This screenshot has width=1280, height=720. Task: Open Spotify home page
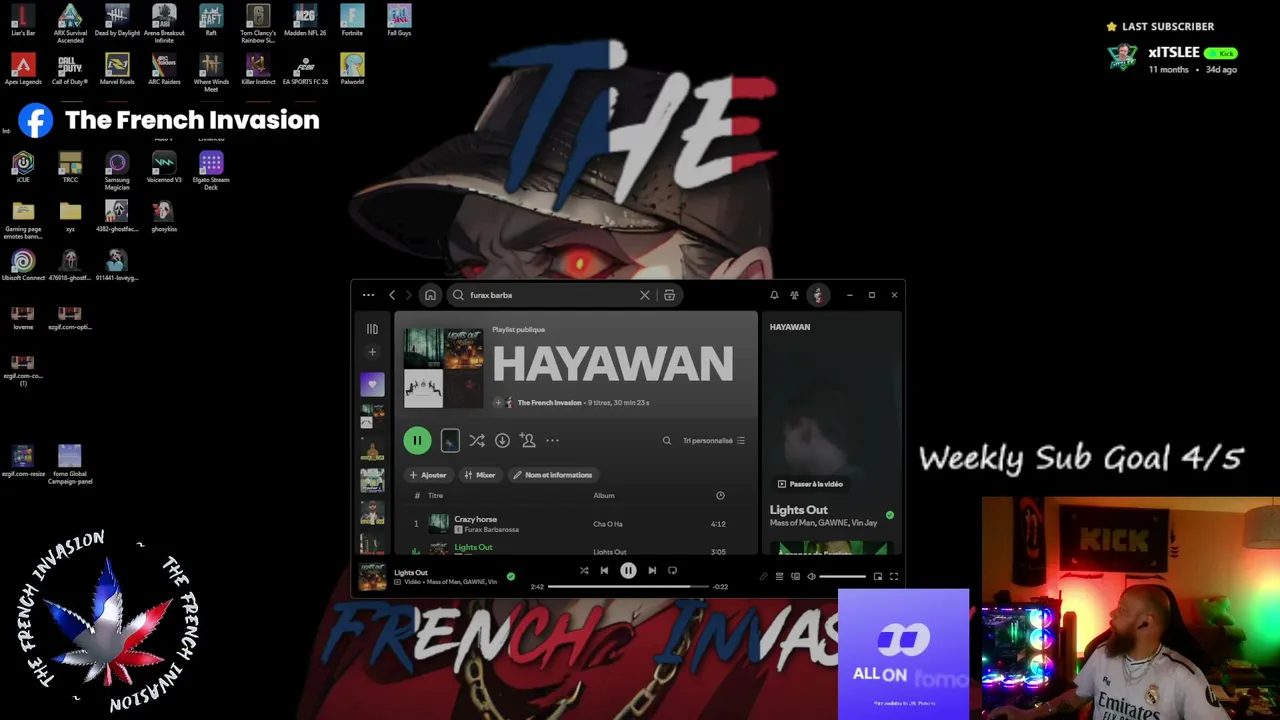pyautogui.click(x=430, y=295)
